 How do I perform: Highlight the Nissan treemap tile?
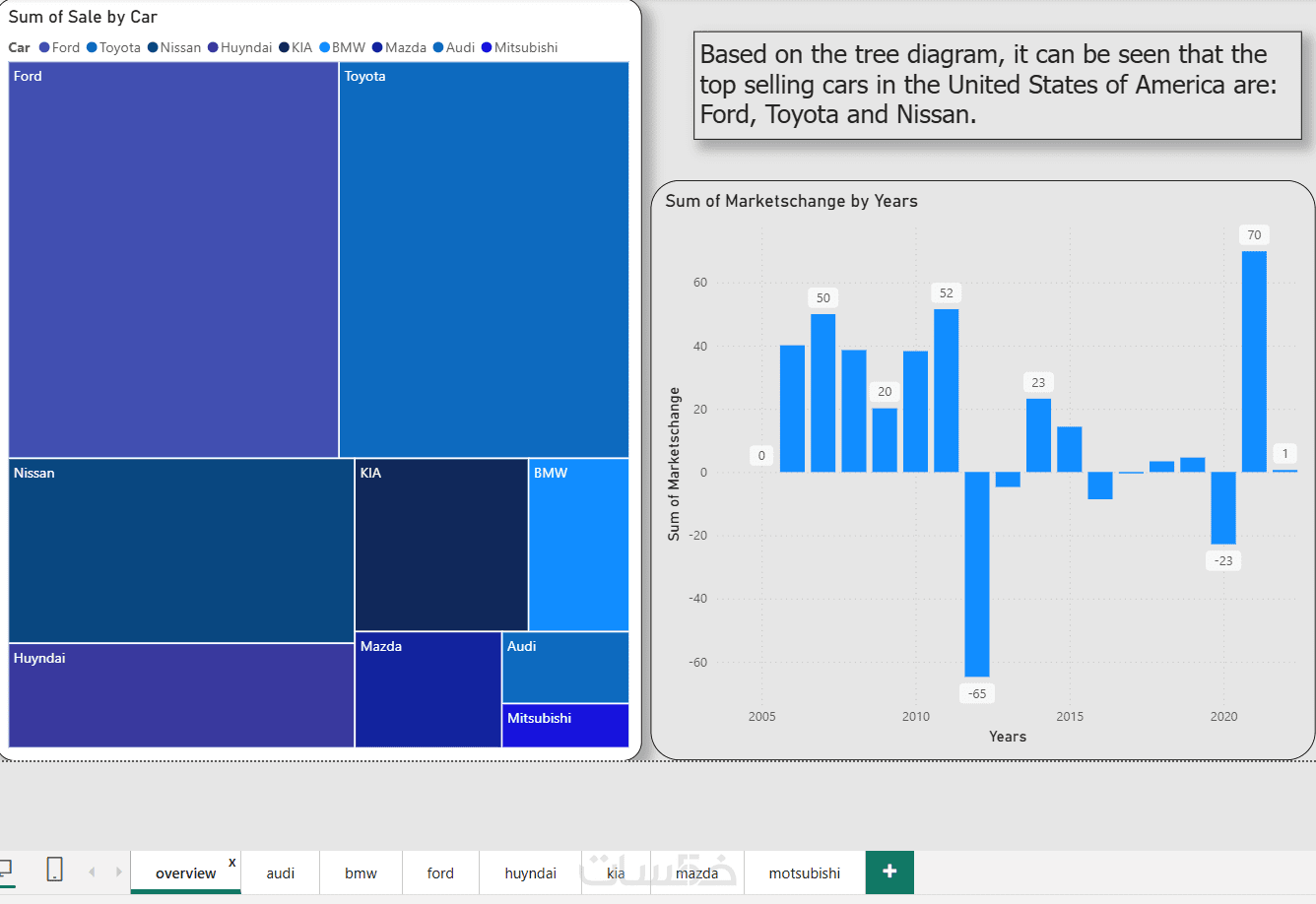click(181, 550)
